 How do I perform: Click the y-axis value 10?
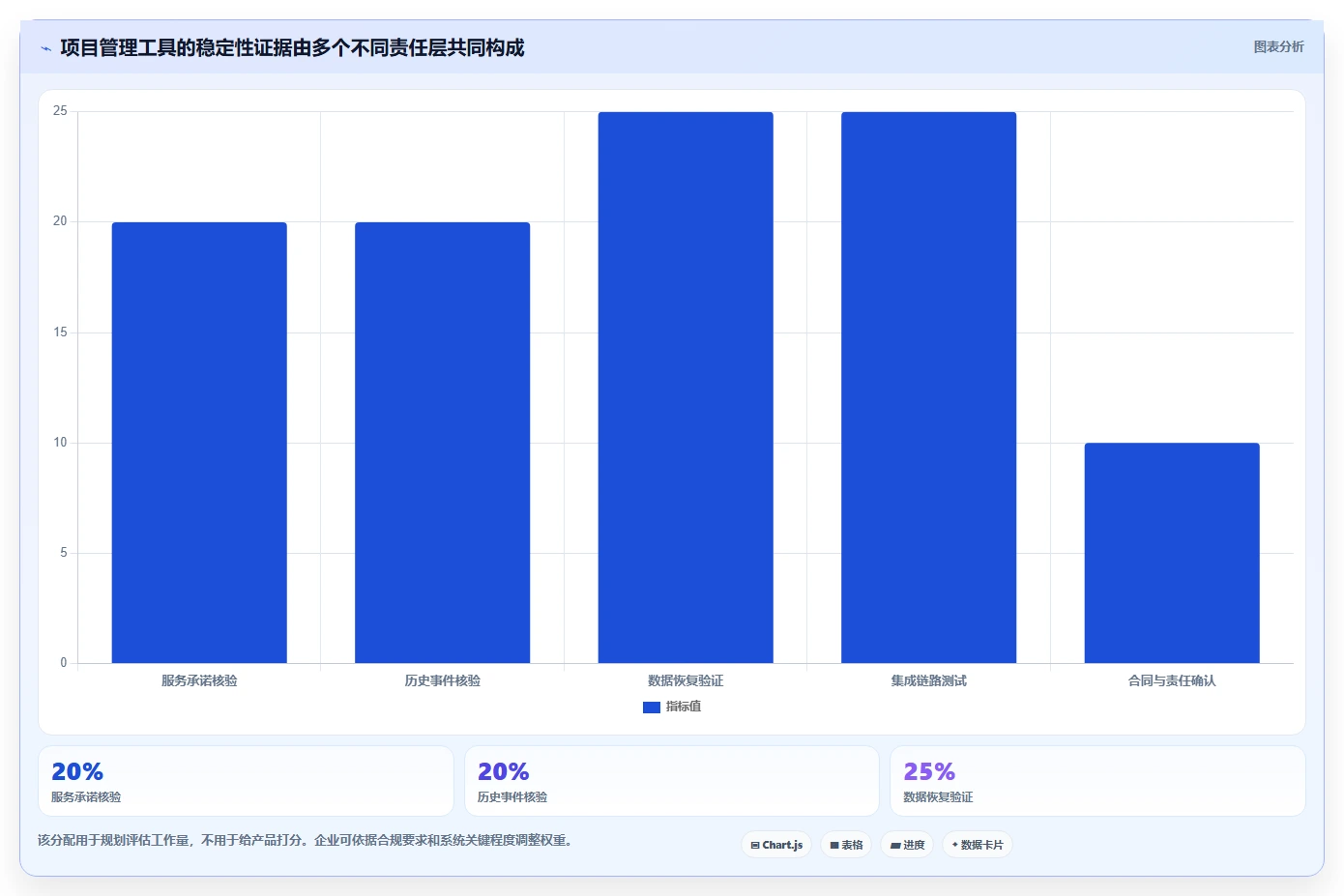[x=60, y=443]
